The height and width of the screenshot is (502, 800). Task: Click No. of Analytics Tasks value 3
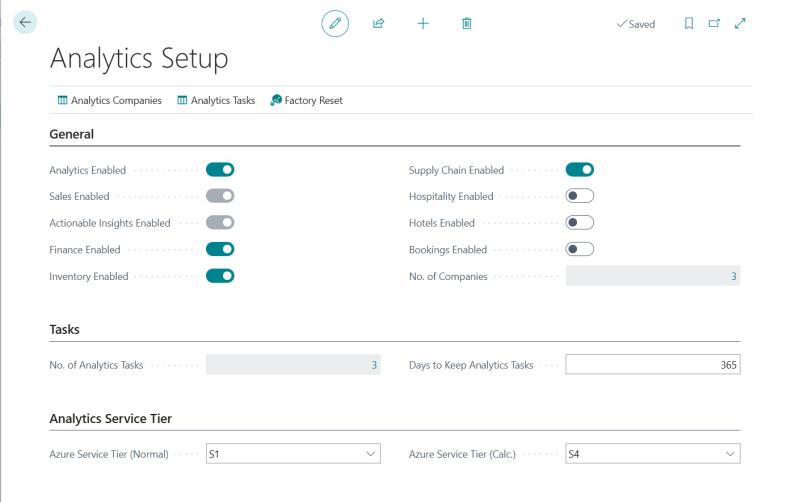tap(374, 365)
